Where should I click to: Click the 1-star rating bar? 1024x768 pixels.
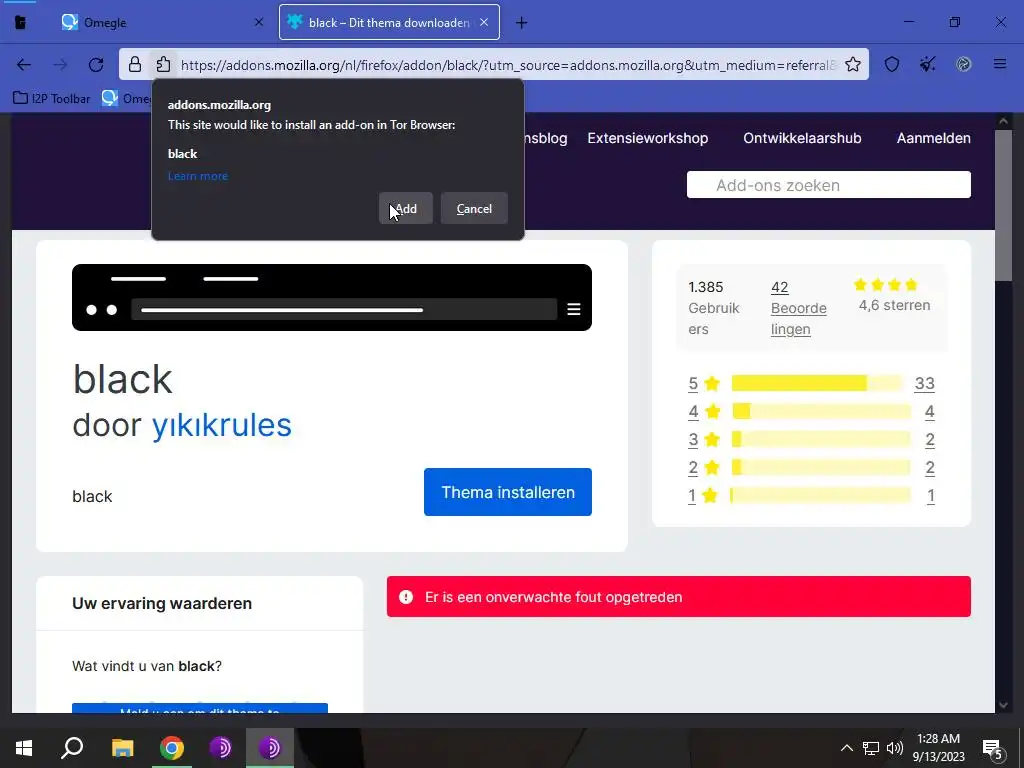[821, 496]
